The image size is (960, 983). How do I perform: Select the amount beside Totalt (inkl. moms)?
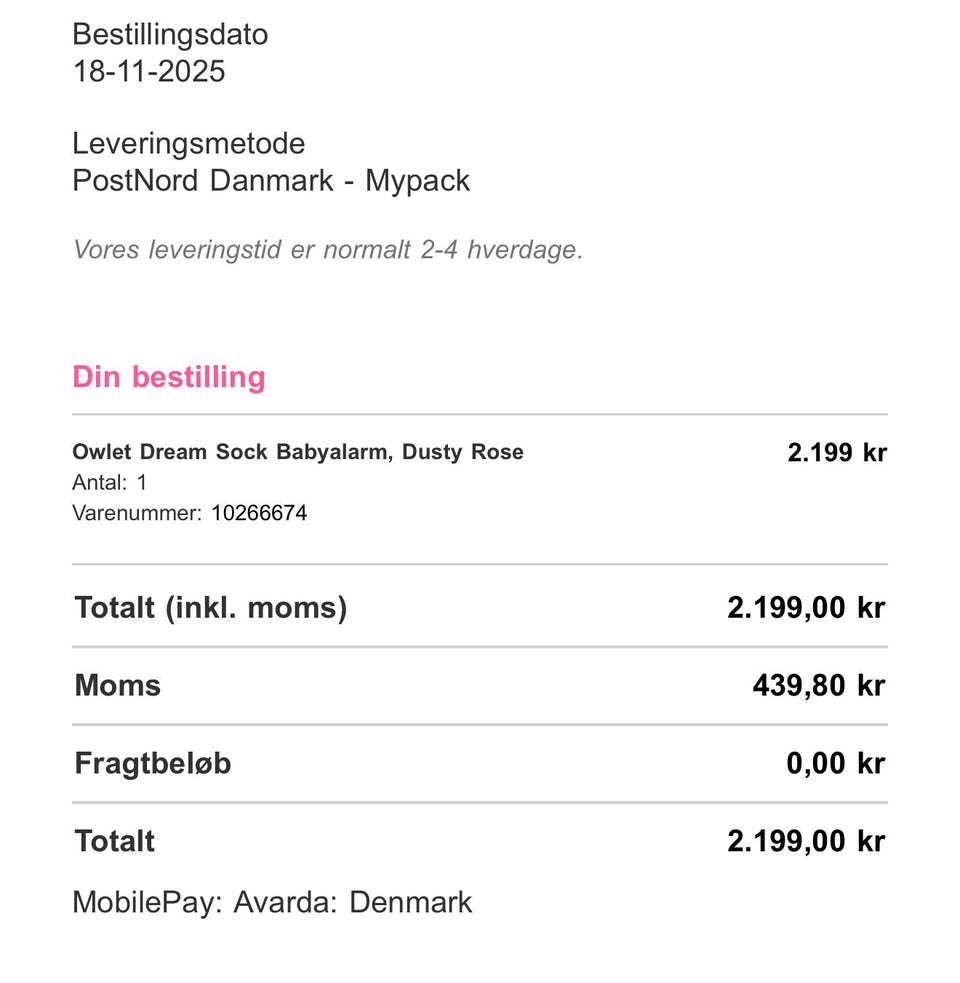pyautogui.click(x=805, y=607)
